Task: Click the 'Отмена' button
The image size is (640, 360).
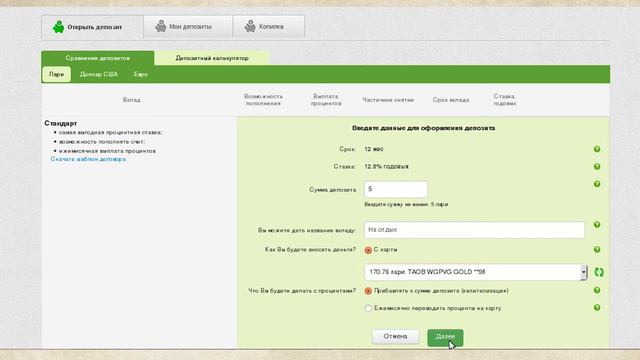Action: click(395, 337)
